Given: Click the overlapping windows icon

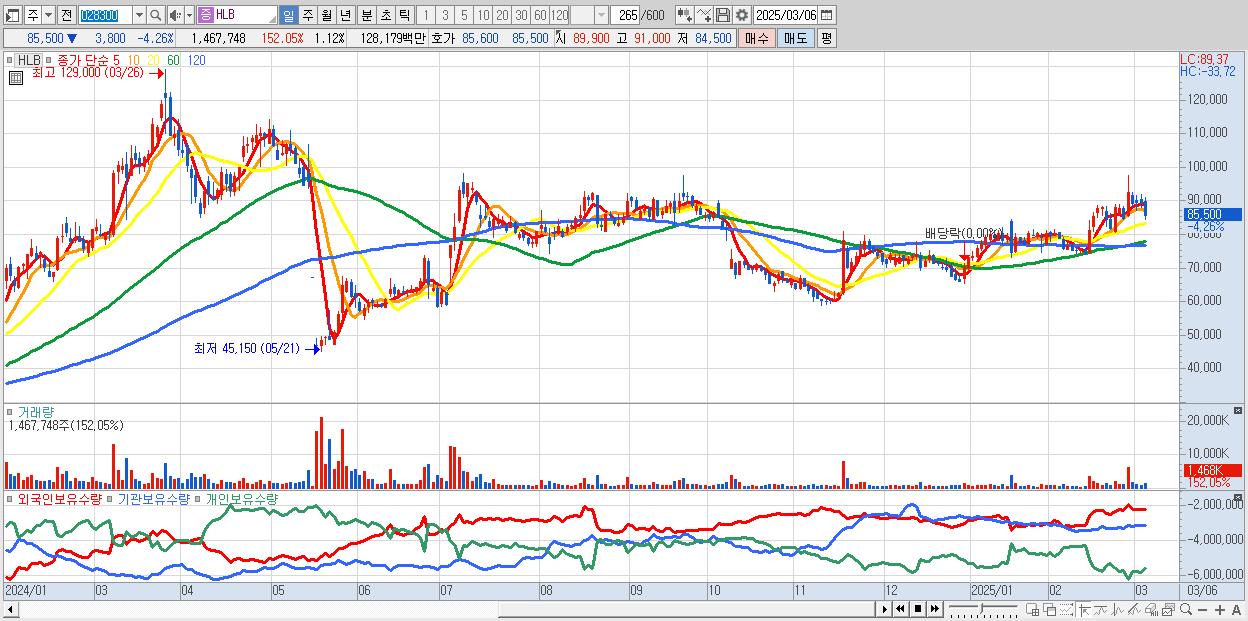Looking at the screenshot, I should [1050, 610].
